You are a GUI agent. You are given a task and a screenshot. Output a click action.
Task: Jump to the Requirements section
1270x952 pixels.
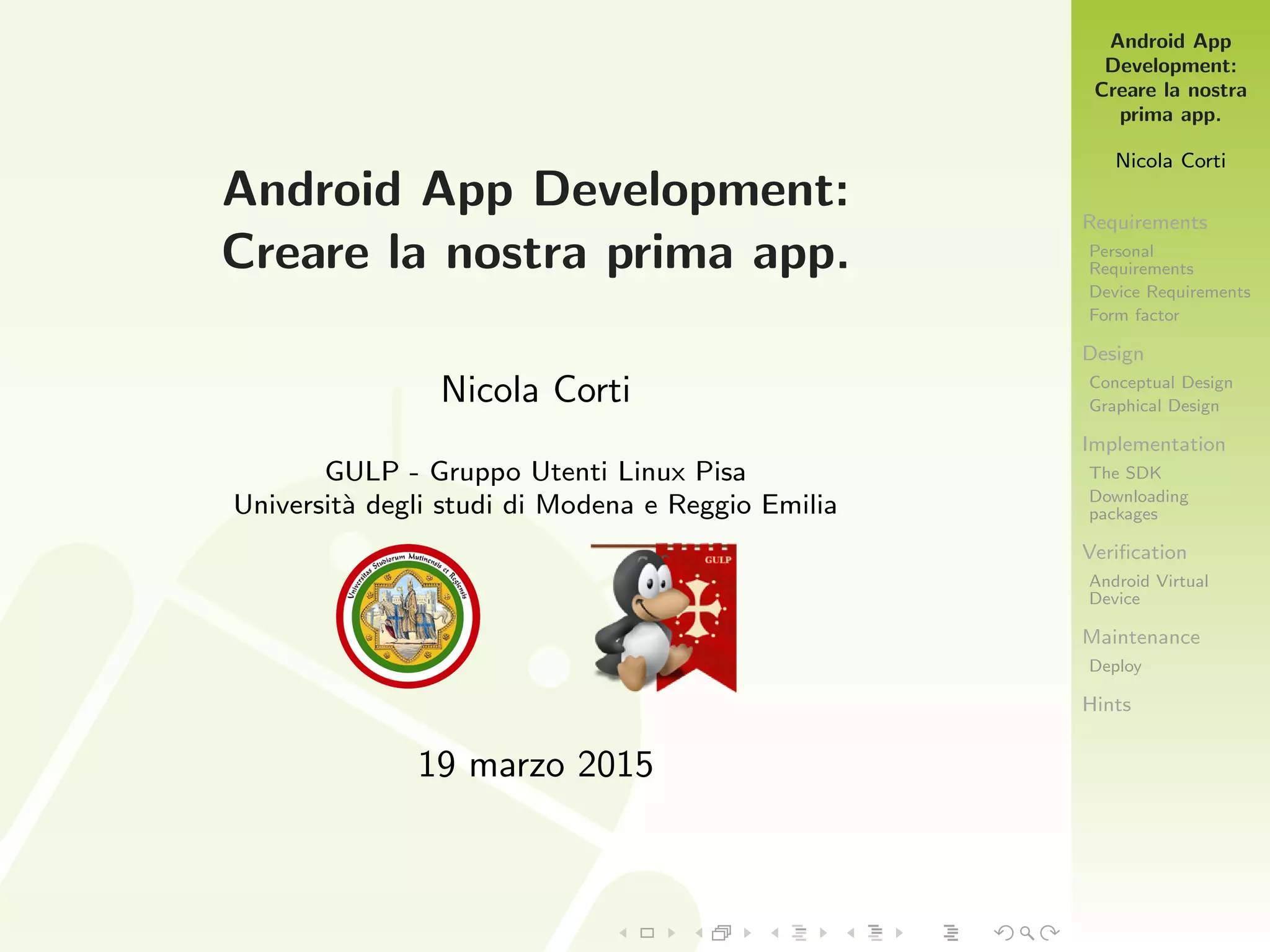point(1145,222)
